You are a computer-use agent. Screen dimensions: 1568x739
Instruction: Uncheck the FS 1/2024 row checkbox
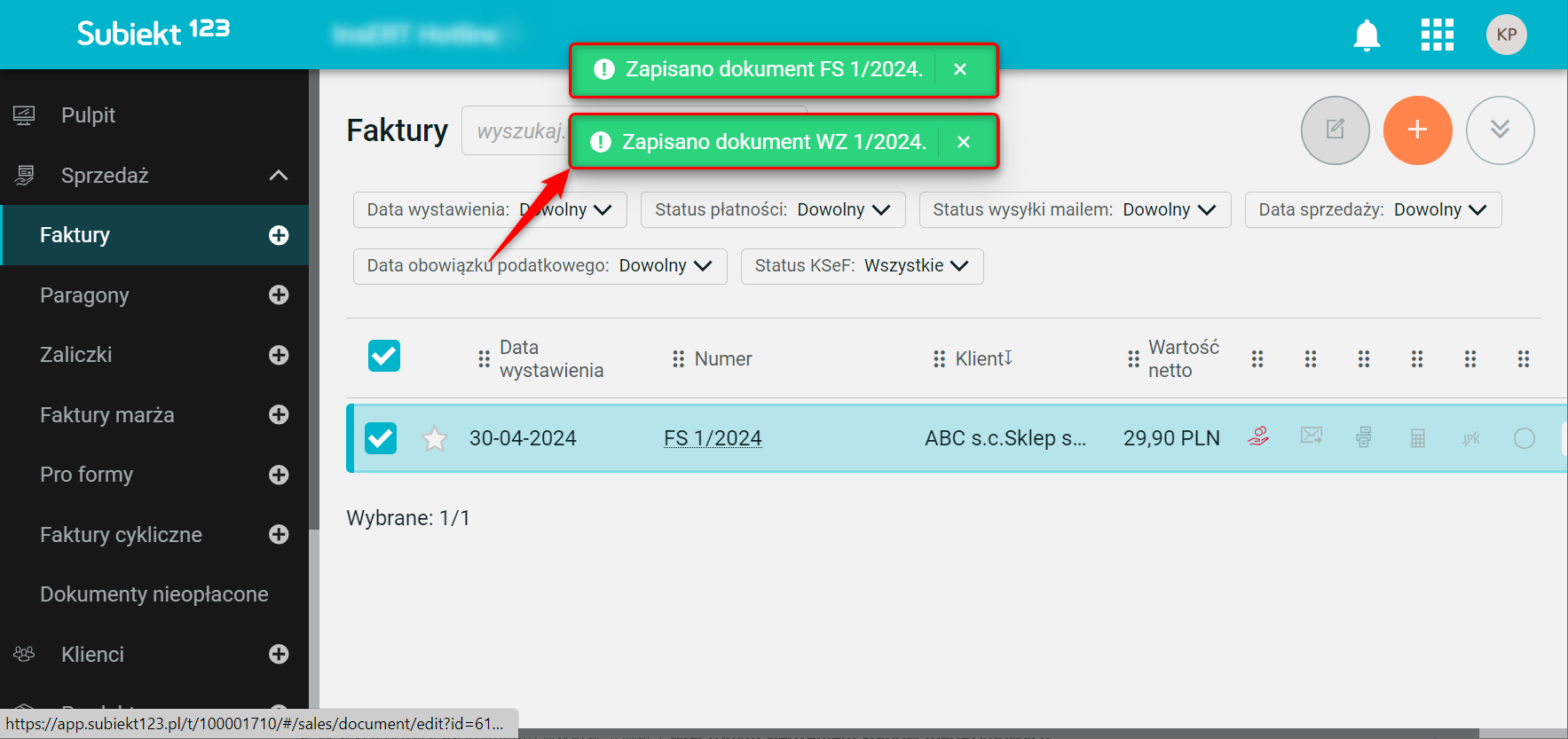pyautogui.click(x=381, y=438)
